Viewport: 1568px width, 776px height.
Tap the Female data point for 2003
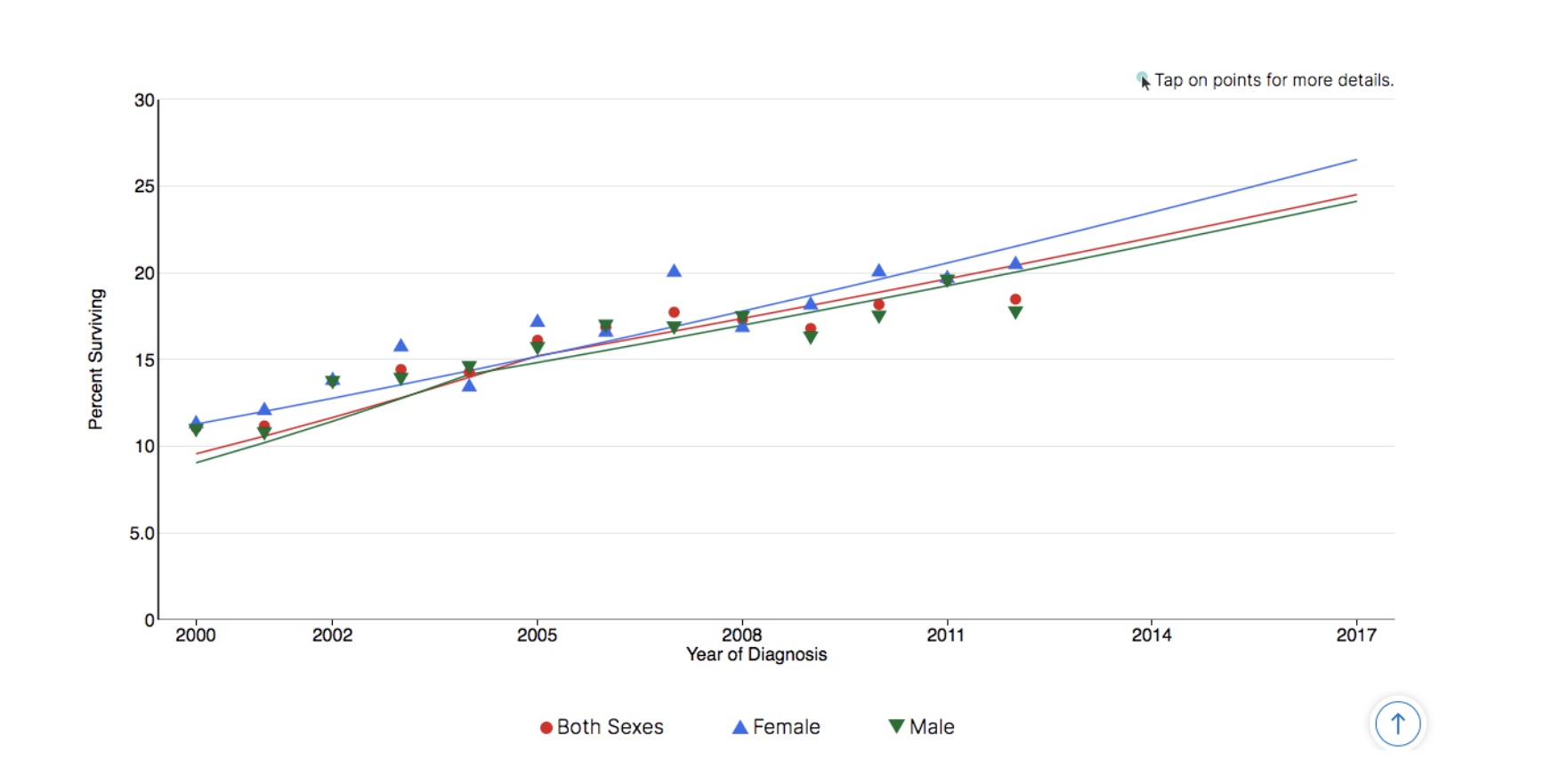[400, 345]
